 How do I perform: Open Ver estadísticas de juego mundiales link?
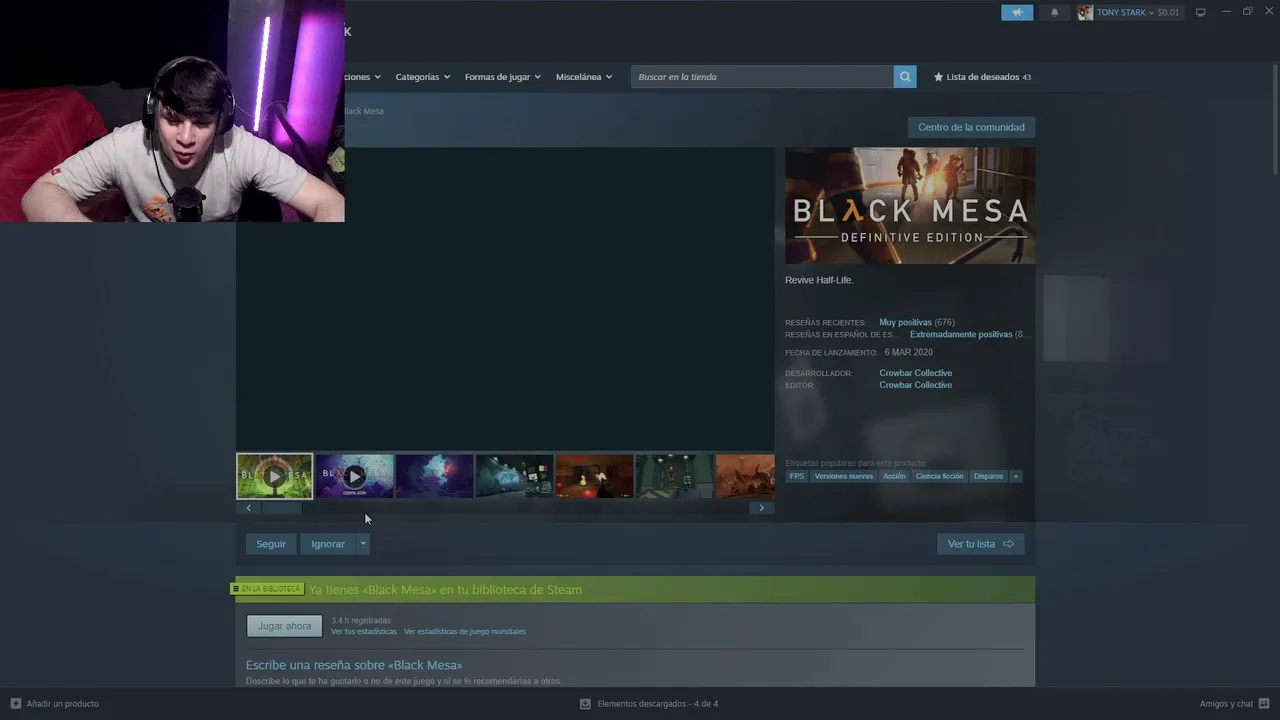click(465, 632)
